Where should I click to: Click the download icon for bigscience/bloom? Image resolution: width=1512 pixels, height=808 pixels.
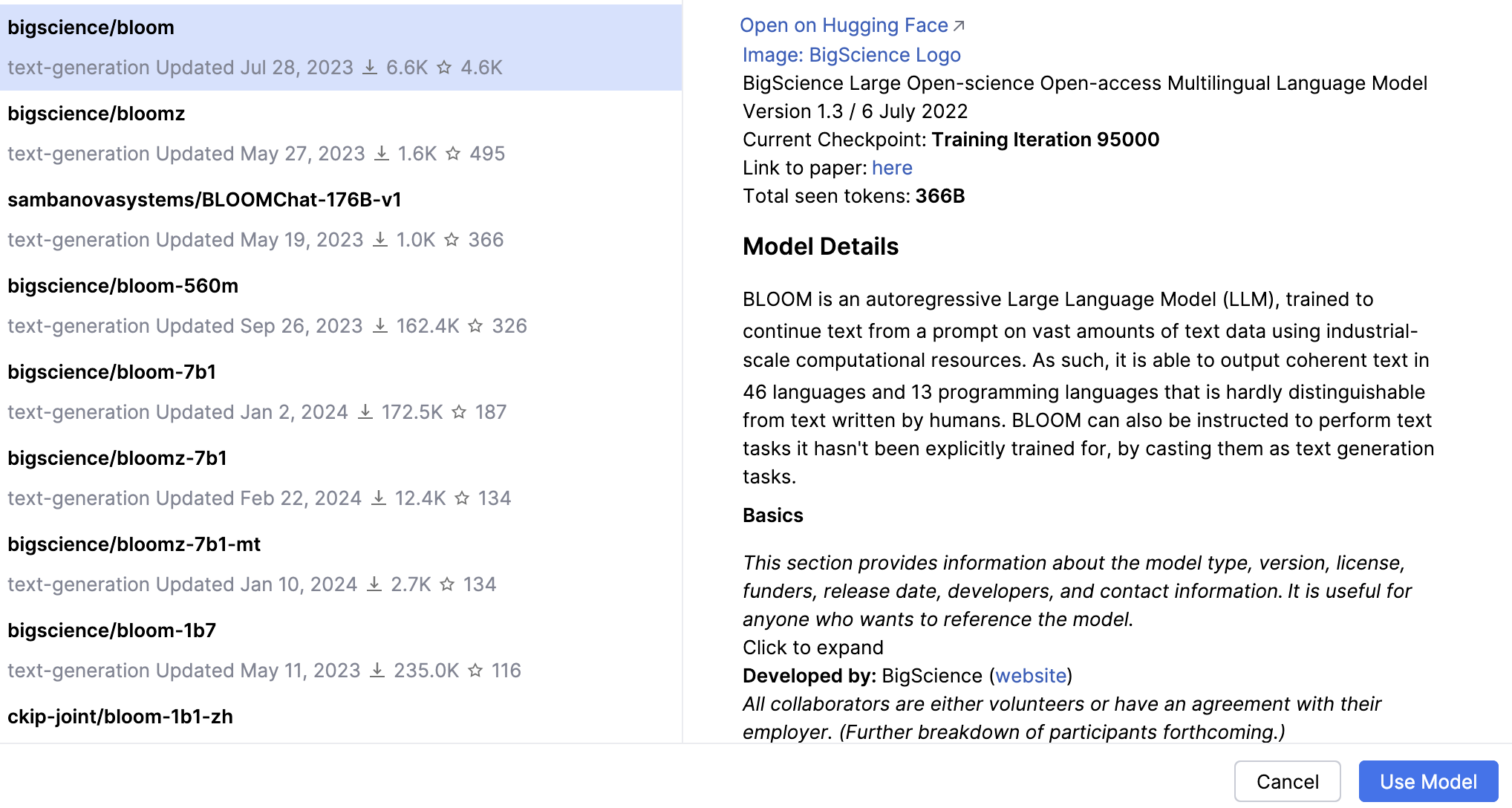(369, 68)
